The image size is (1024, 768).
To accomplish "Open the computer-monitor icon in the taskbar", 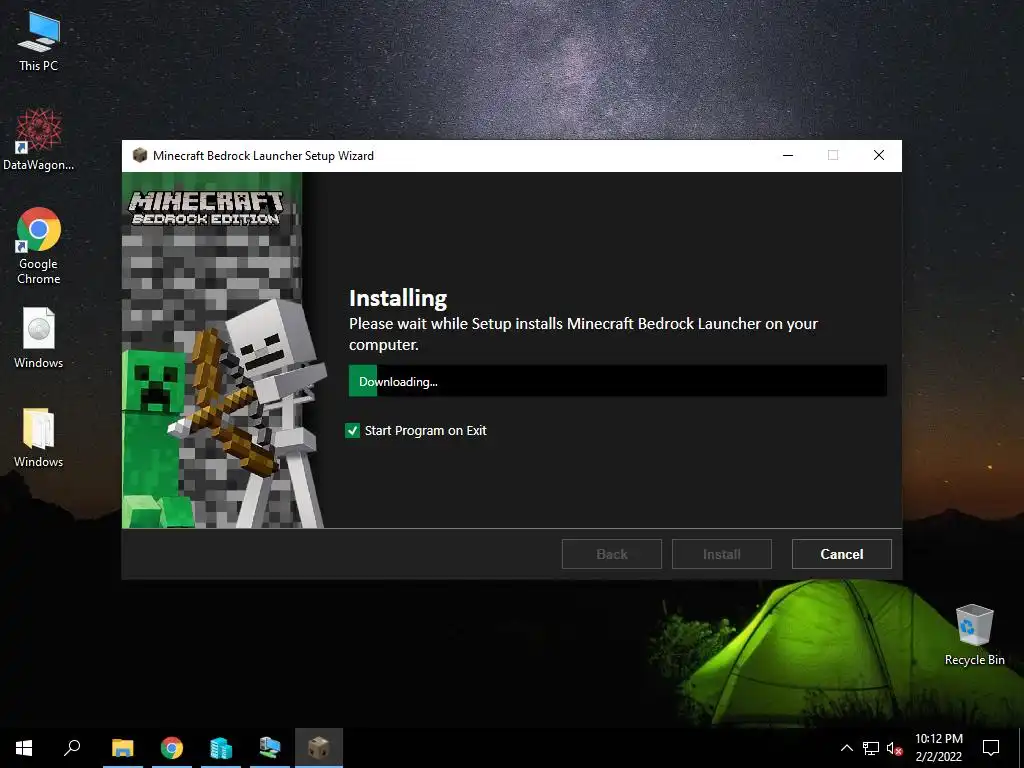I will coord(270,748).
